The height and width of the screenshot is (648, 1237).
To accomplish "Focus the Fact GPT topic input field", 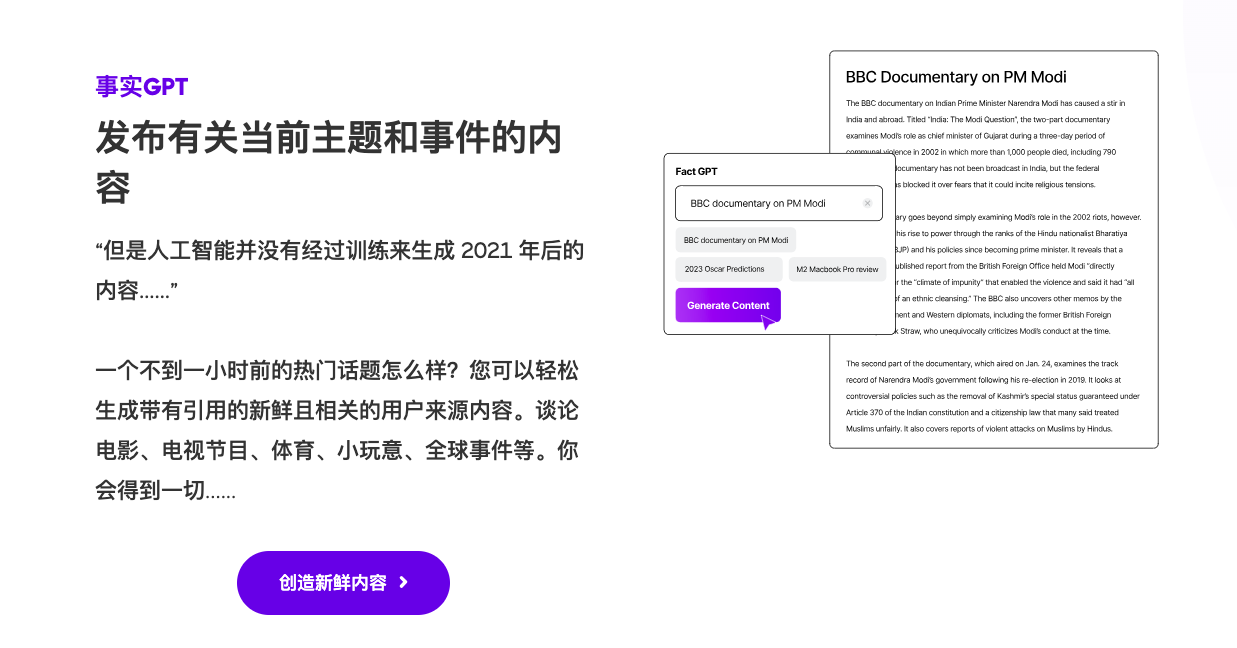I will point(765,203).
